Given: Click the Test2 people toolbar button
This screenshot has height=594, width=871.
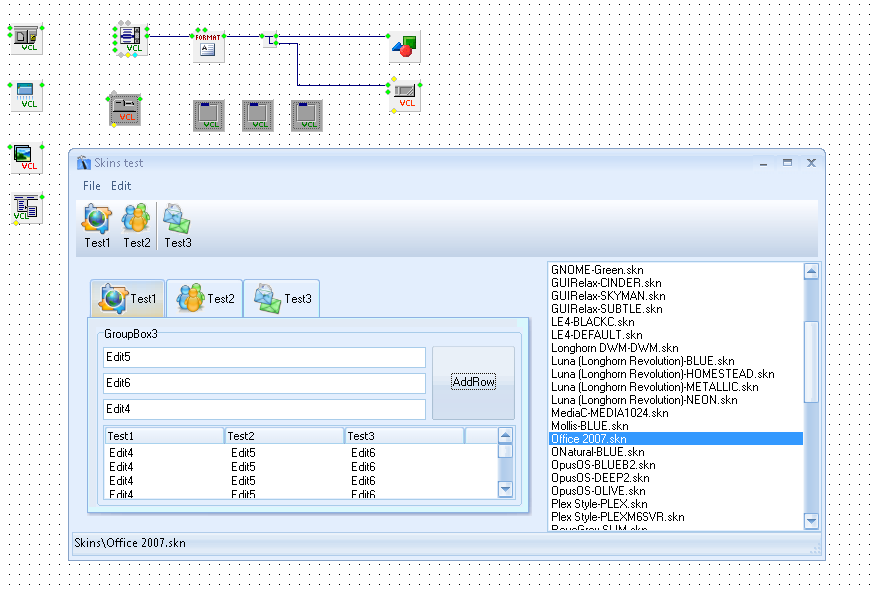Looking at the screenshot, I should click(x=137, y=226).
